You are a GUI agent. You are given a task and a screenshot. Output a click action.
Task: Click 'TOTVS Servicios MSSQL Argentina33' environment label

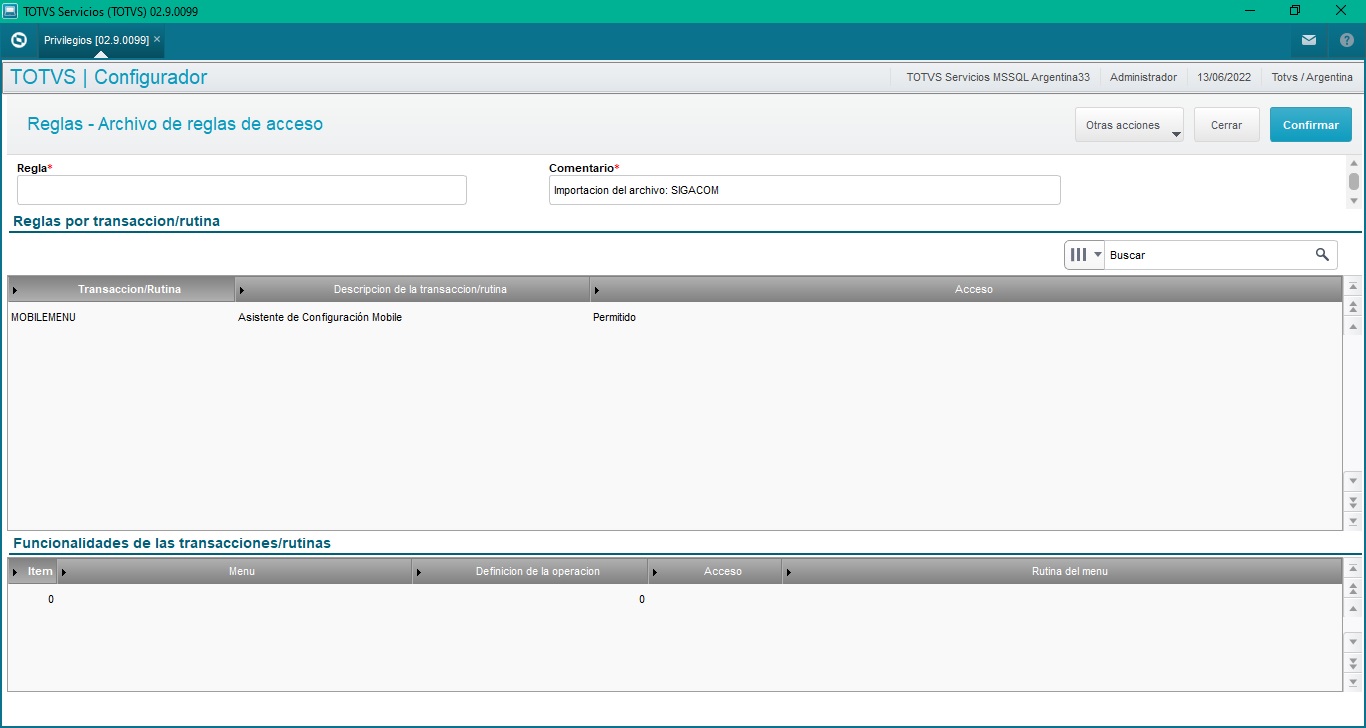(998, 77)
